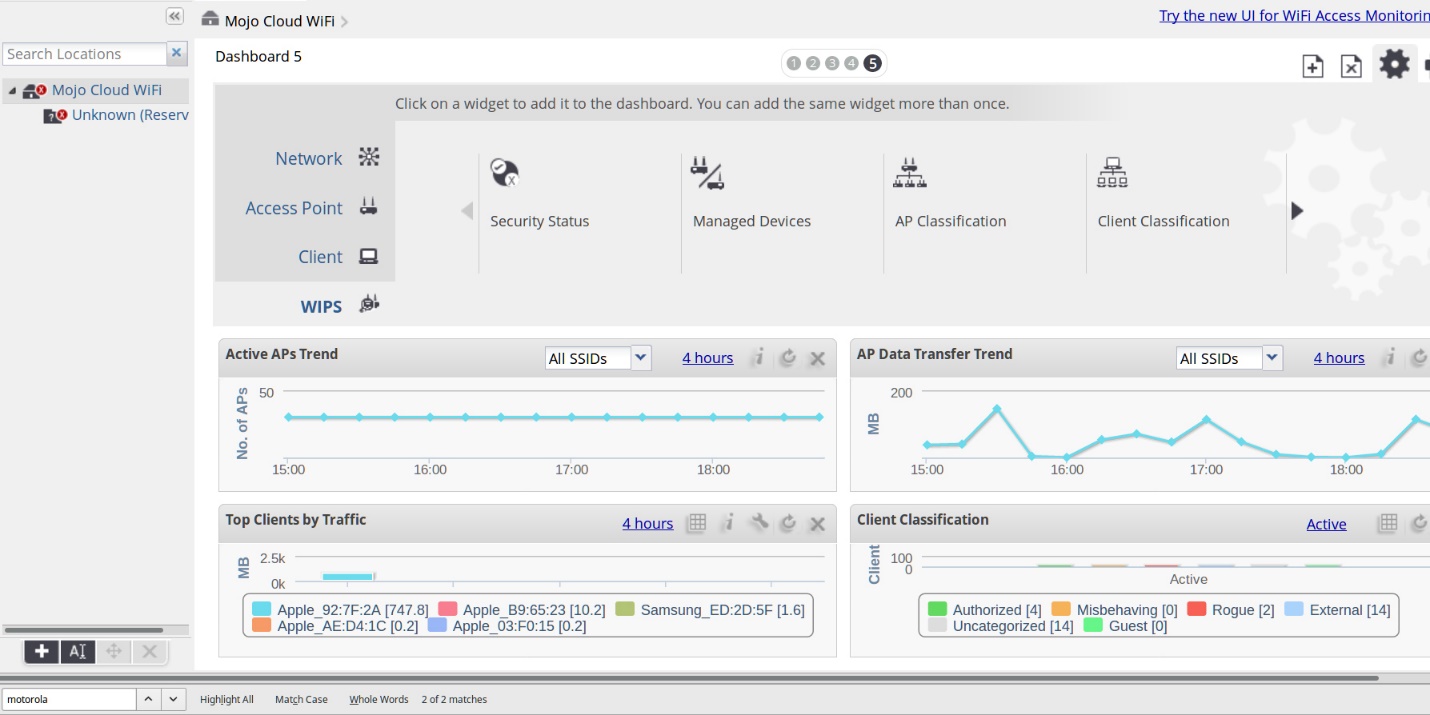1430x715 pixels.
Task: Change Active APs Trend duration via 4 hours link
Action: [x=707, y=357]
